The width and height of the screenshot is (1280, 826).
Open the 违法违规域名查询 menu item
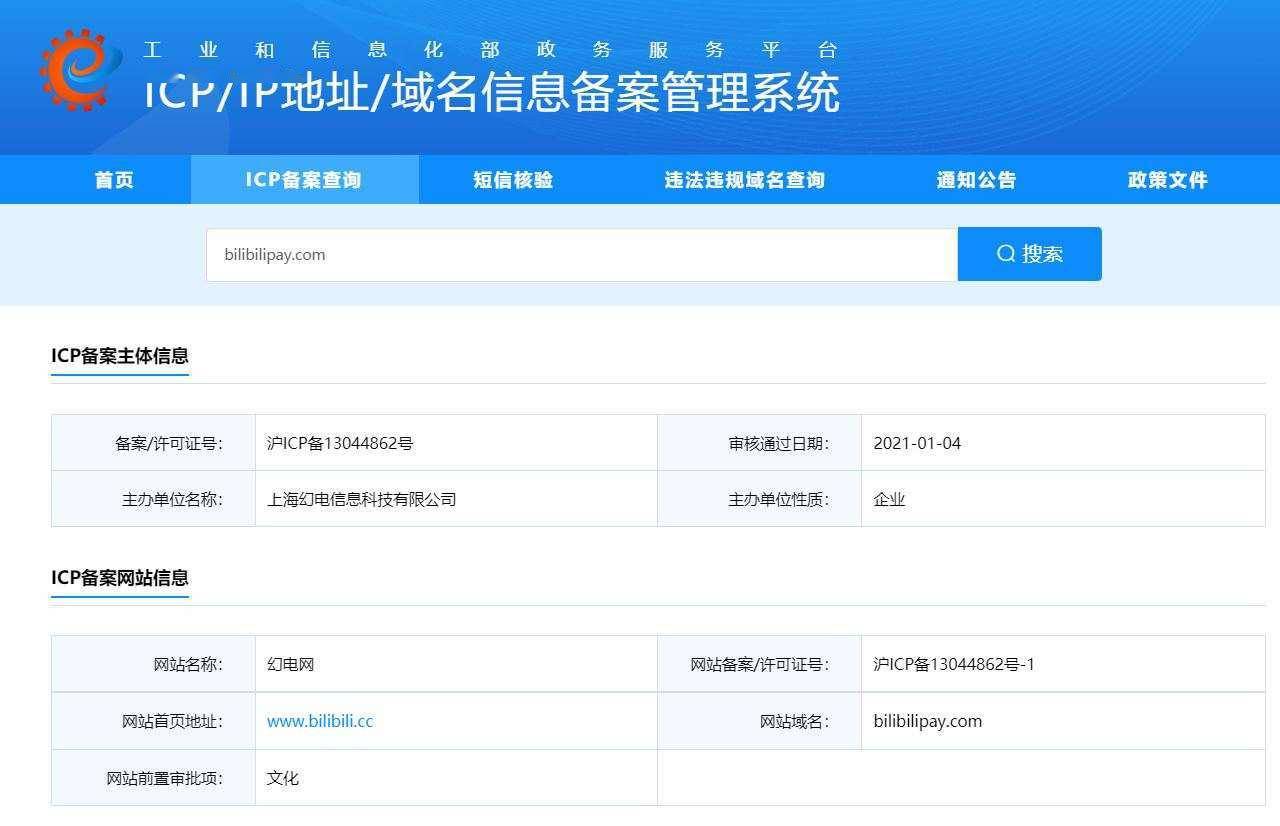click(742, 179)
